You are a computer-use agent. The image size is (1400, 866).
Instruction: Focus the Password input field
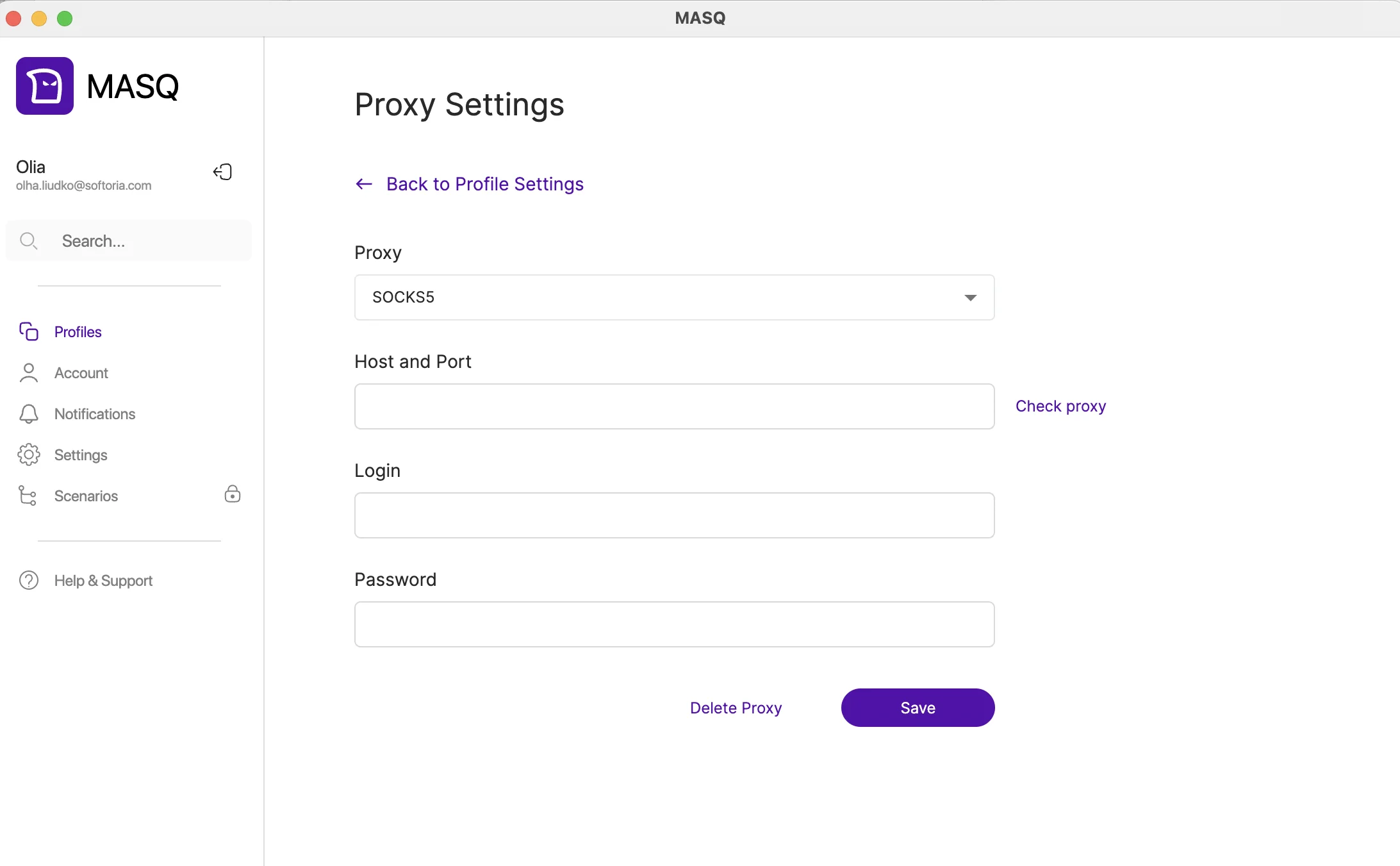click(674, 624)
